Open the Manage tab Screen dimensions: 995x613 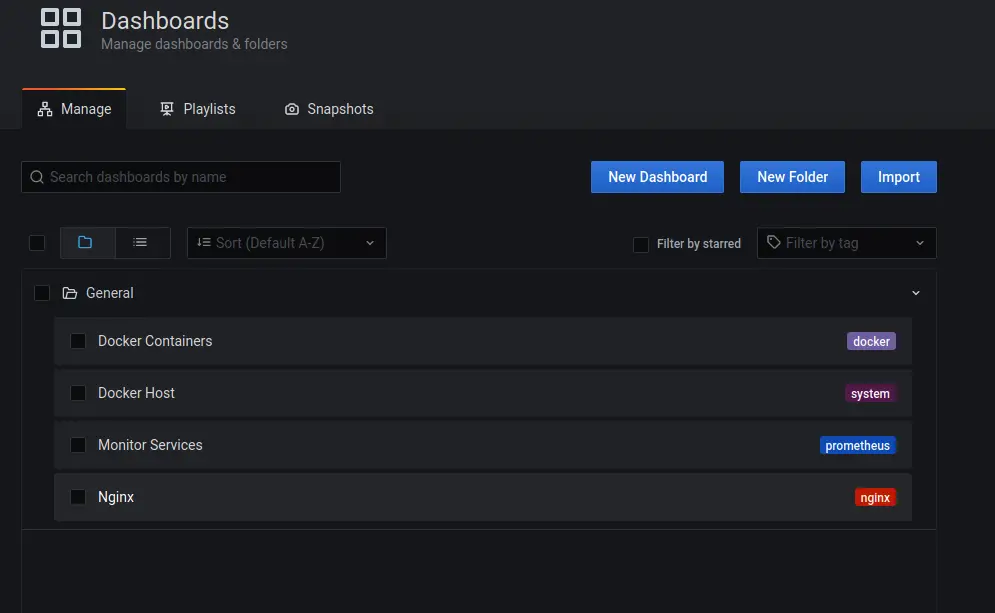click(74, 109)
